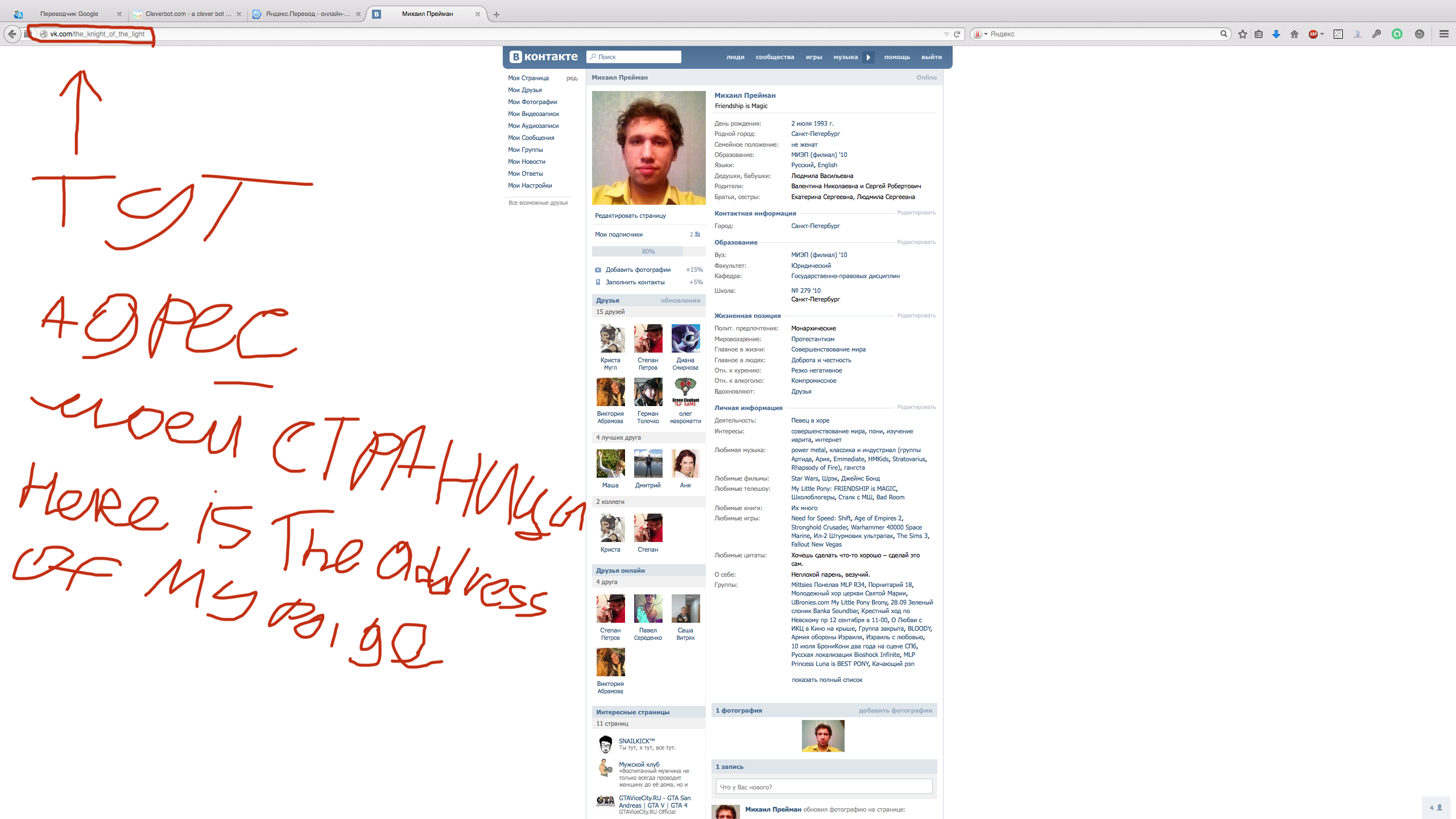Open the Adblock Plus dropdown arrow

pyautogui.click(x=1322, y=34)
